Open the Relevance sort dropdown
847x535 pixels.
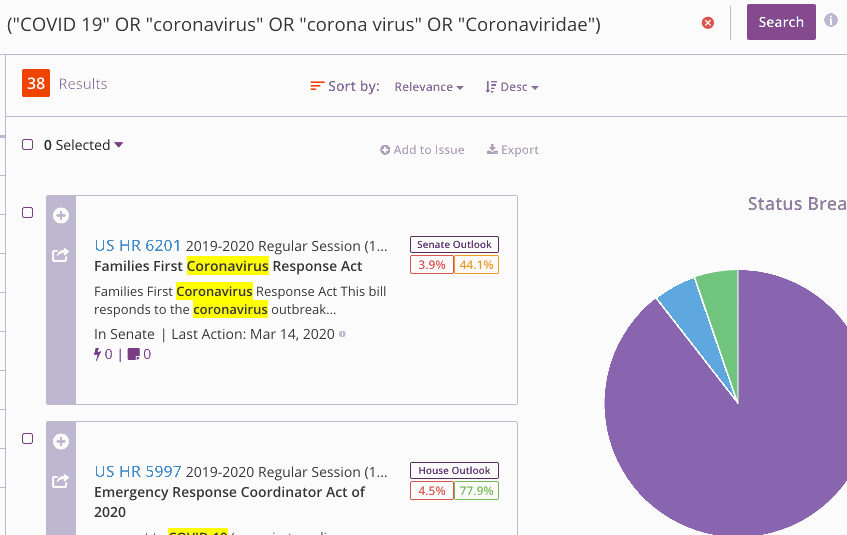pos(429,87)
